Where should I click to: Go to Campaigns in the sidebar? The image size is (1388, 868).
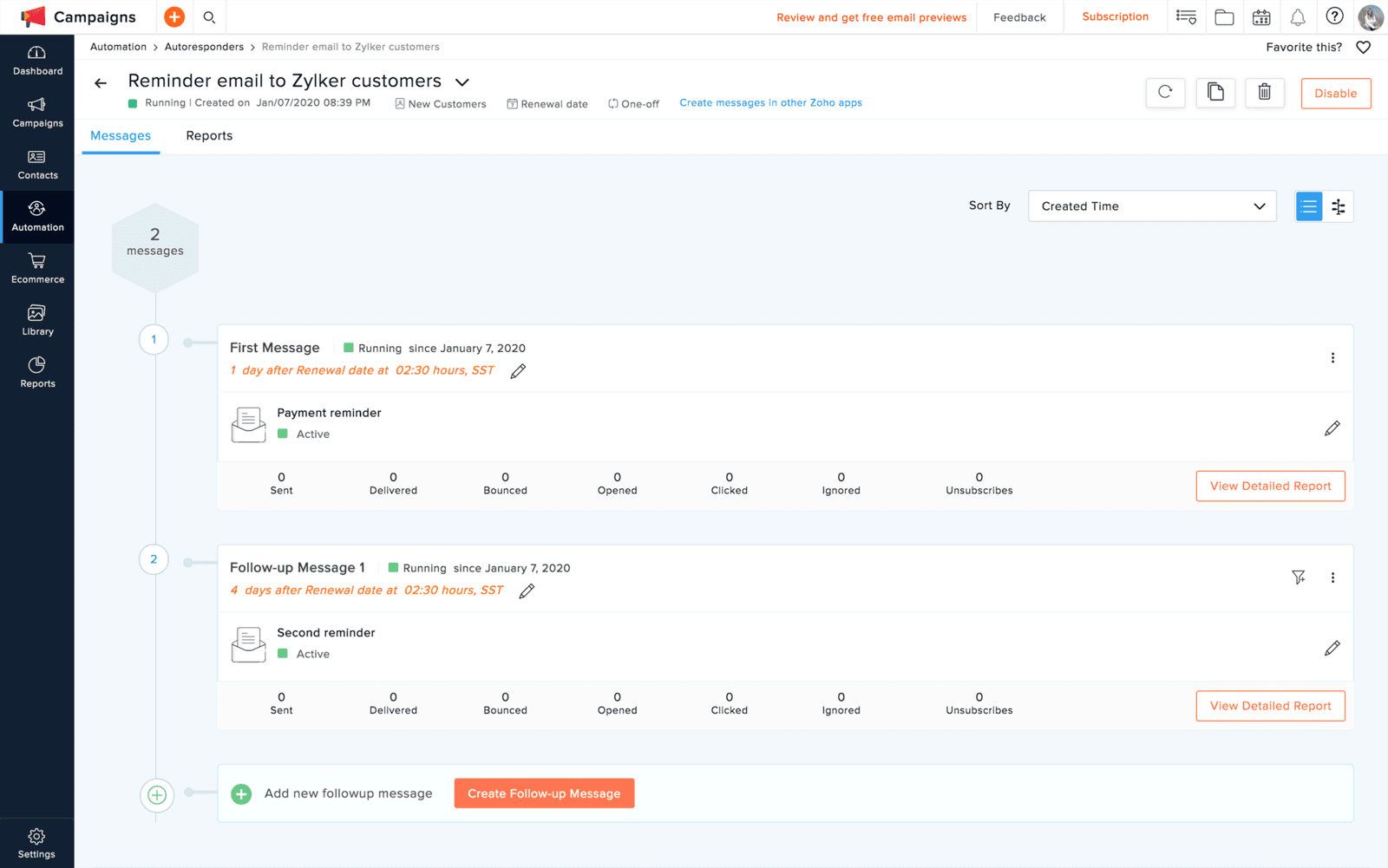coord(37,113)
